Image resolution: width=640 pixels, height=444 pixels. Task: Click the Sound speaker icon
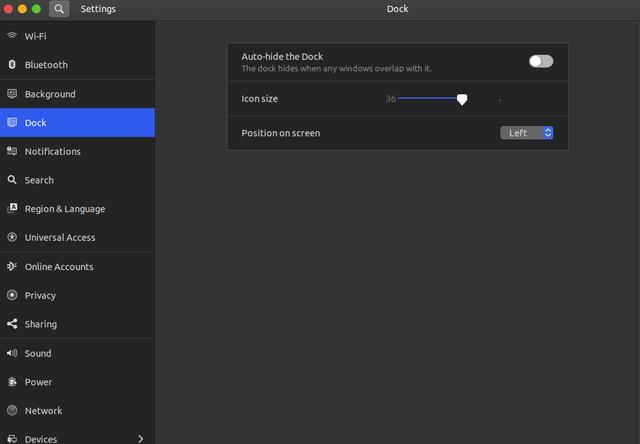click(x=12, y=353)
